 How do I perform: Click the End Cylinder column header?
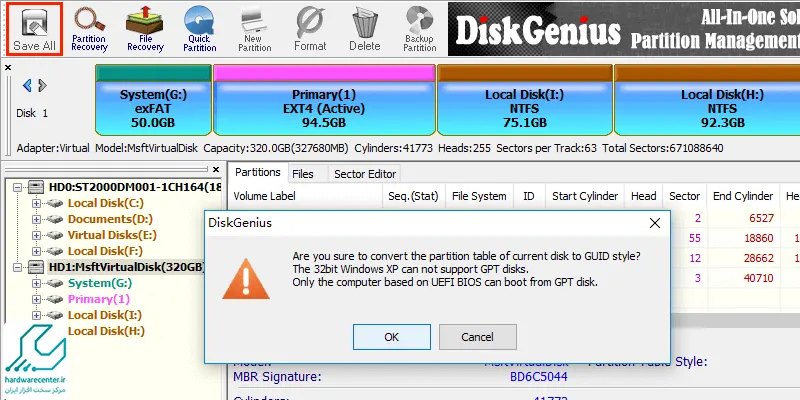(x=743, y=196)
